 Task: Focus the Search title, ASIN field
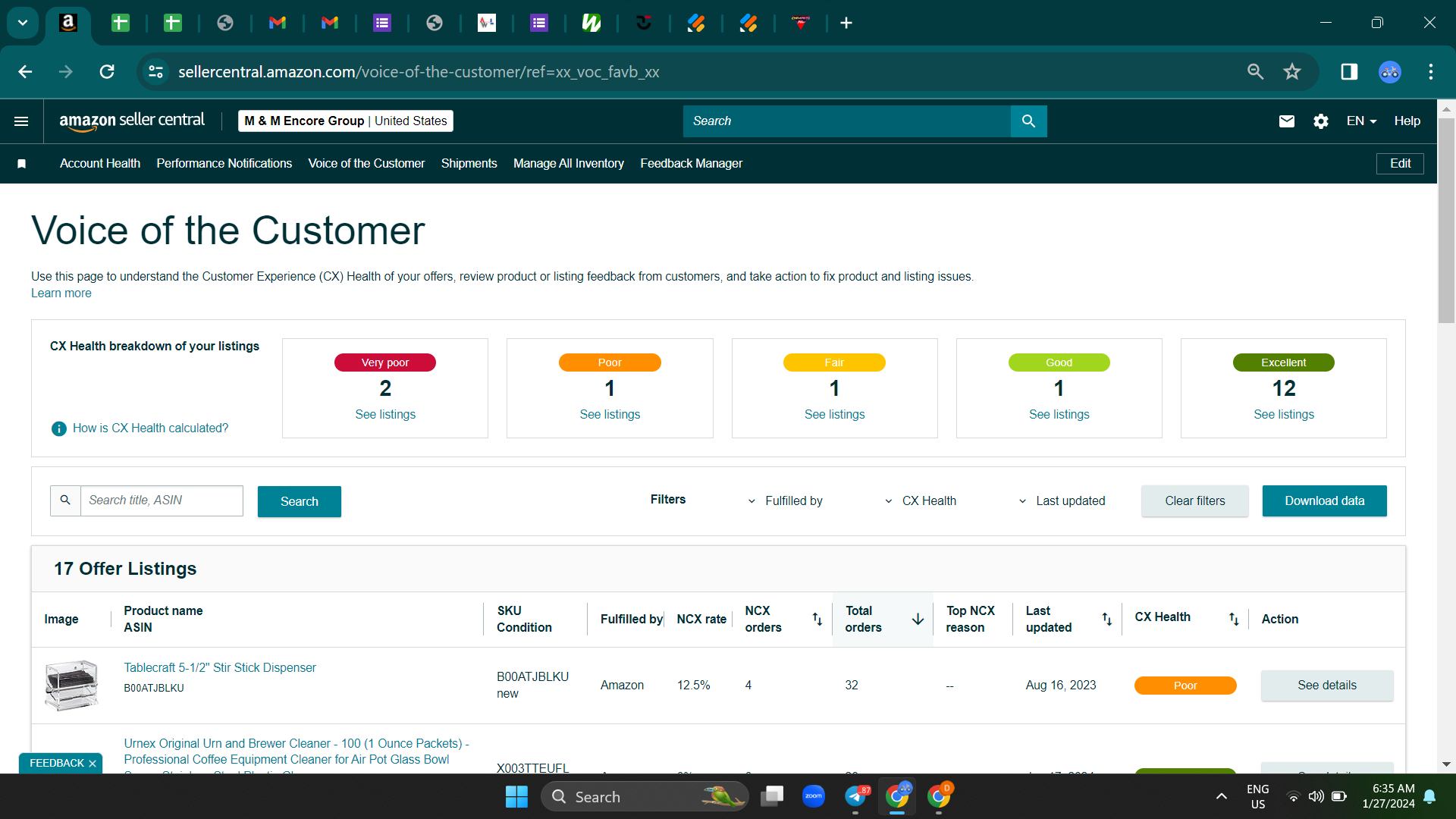tap(162, 500)
